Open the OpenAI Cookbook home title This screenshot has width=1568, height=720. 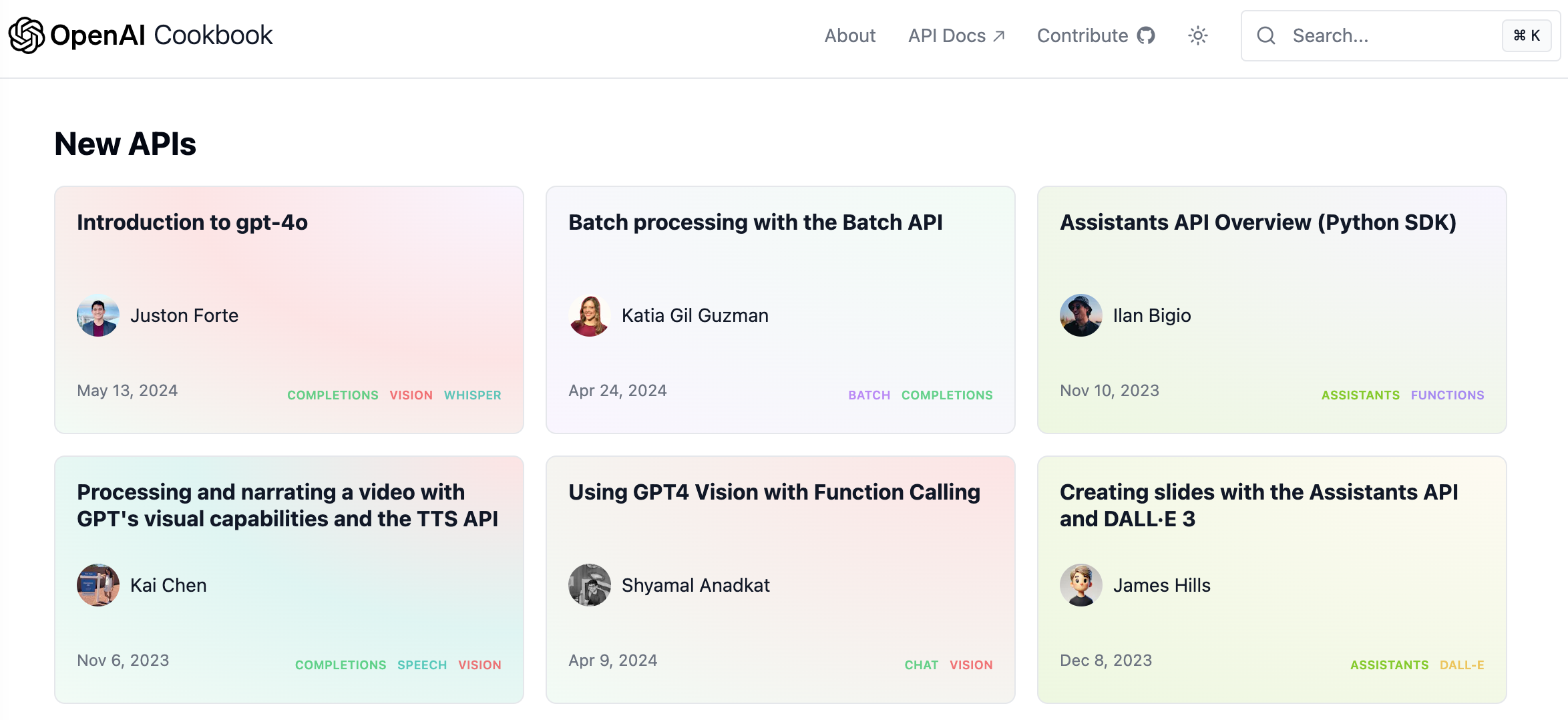[x=161, y=35]
